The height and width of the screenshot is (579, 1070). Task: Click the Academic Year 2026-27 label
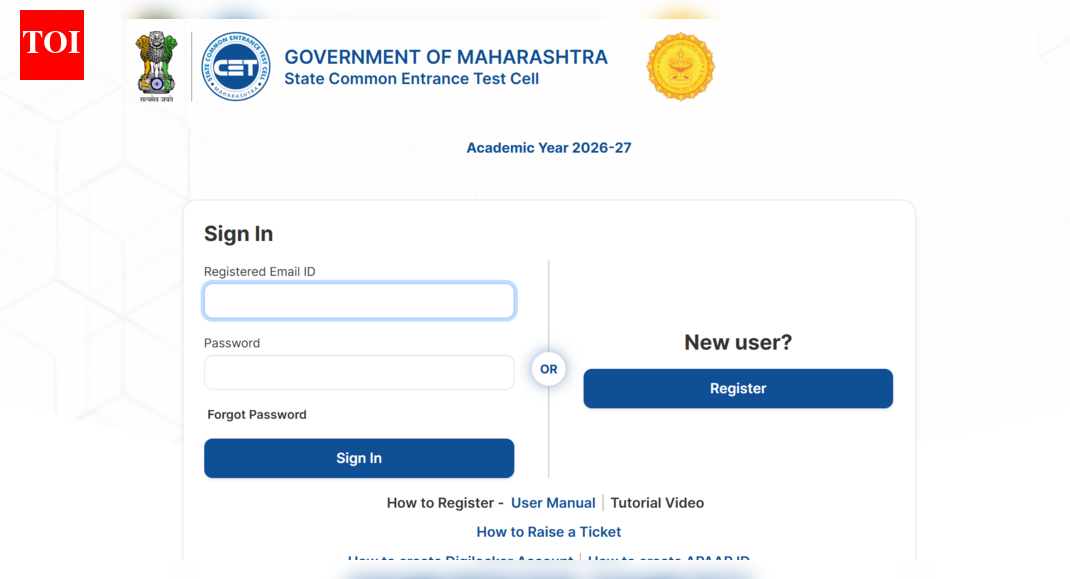coord(548,147)
